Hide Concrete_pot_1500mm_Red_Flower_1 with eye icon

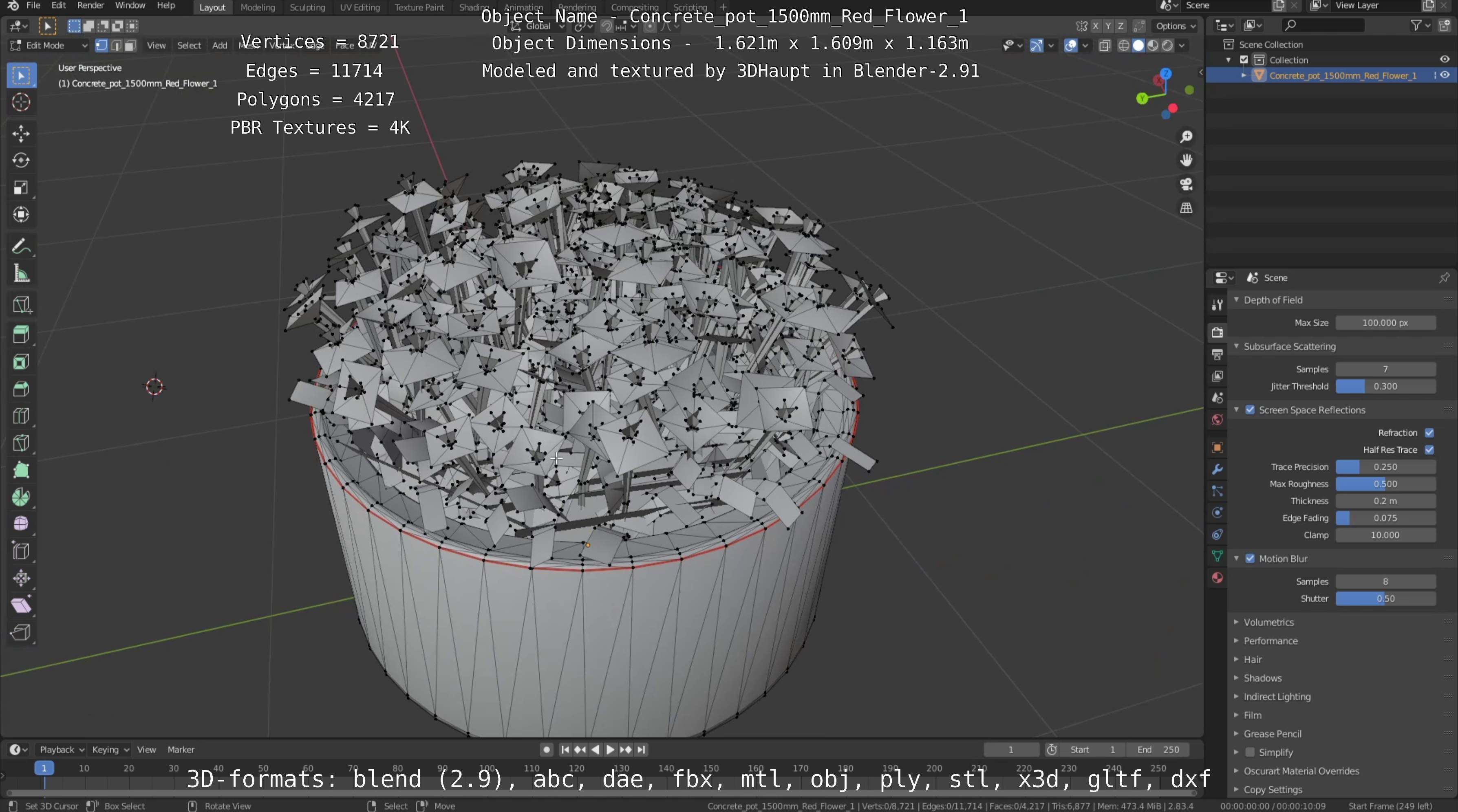[1445, 75]
